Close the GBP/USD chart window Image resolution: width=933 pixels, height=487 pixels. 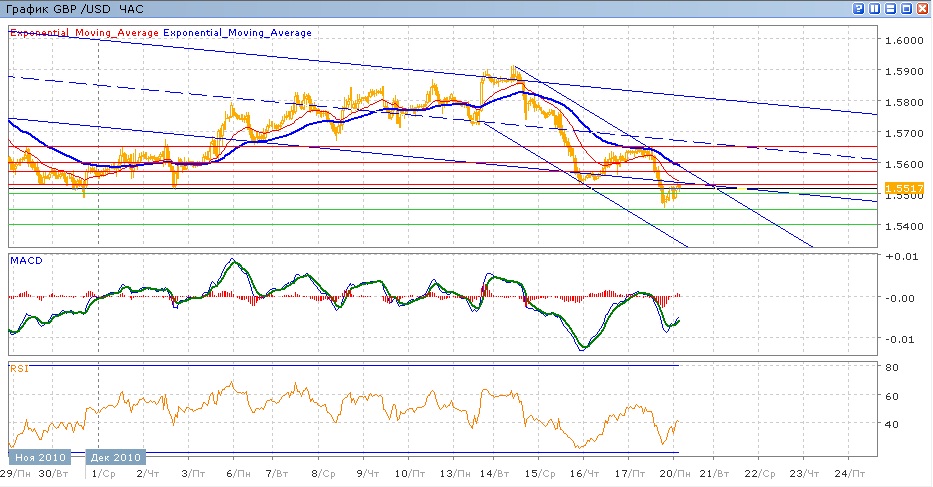[x=922, y=8]
